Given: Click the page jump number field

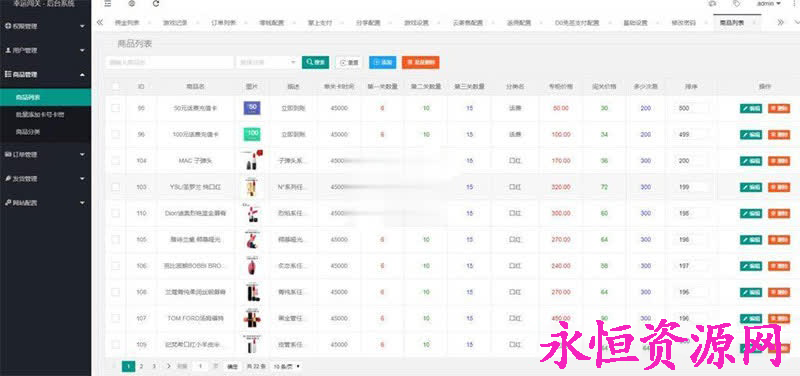Looking at the screenshot, I should coord(201,366).
